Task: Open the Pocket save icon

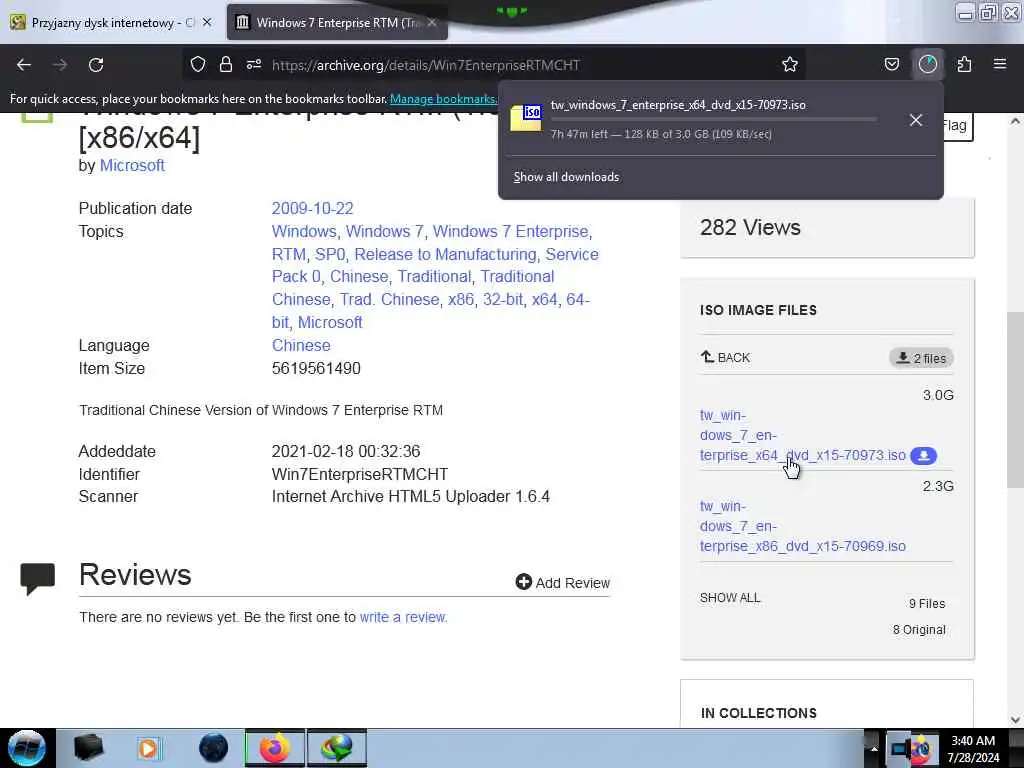Action: (891, 64)
